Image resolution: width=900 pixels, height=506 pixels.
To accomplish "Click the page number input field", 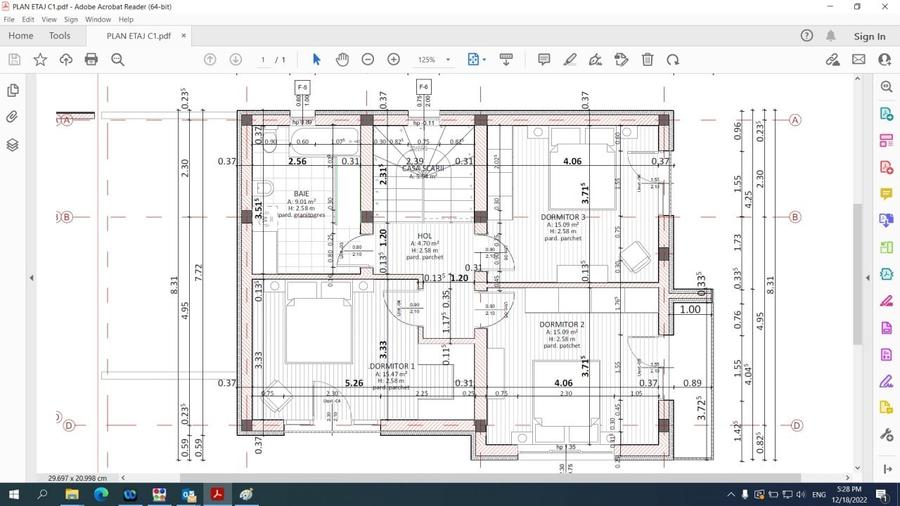I will click(264, 60).
